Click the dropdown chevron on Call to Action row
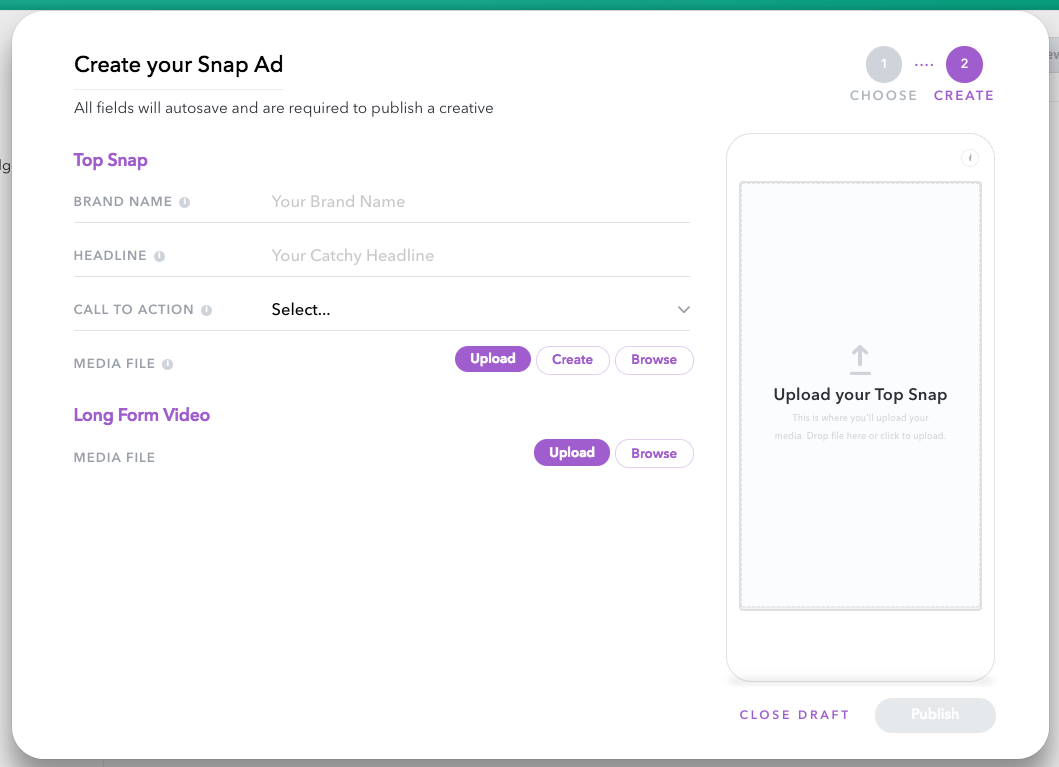The image size is (1059, 767). 684,309
